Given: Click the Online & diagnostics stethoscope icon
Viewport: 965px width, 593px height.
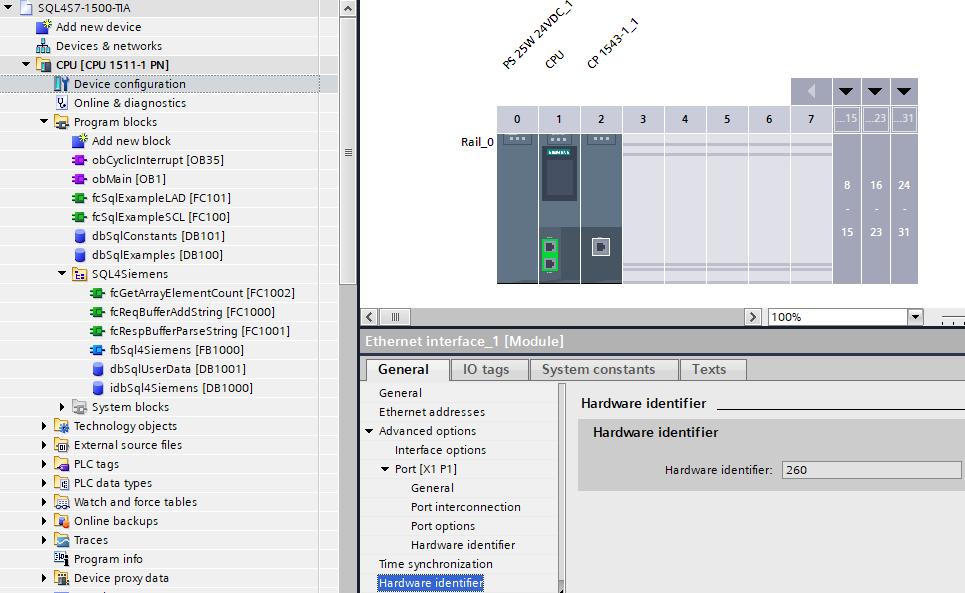Looking at the screenshot, I should [62, 103].
